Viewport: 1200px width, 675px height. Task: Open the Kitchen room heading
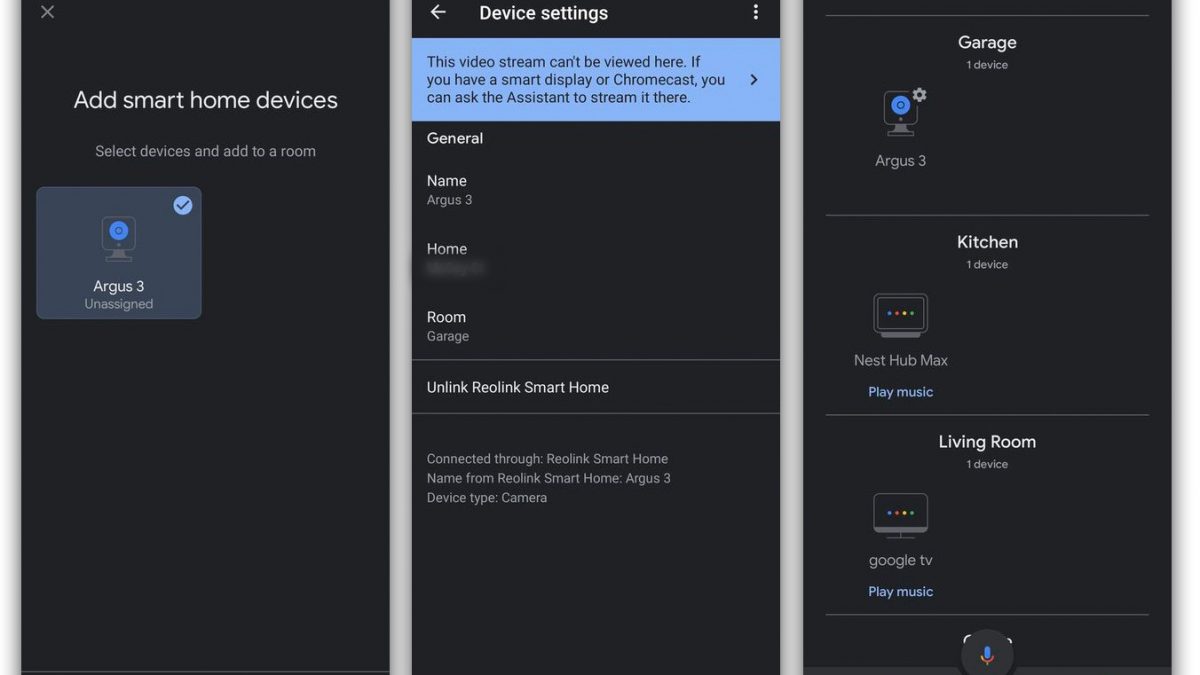click(x=987, y=242)
